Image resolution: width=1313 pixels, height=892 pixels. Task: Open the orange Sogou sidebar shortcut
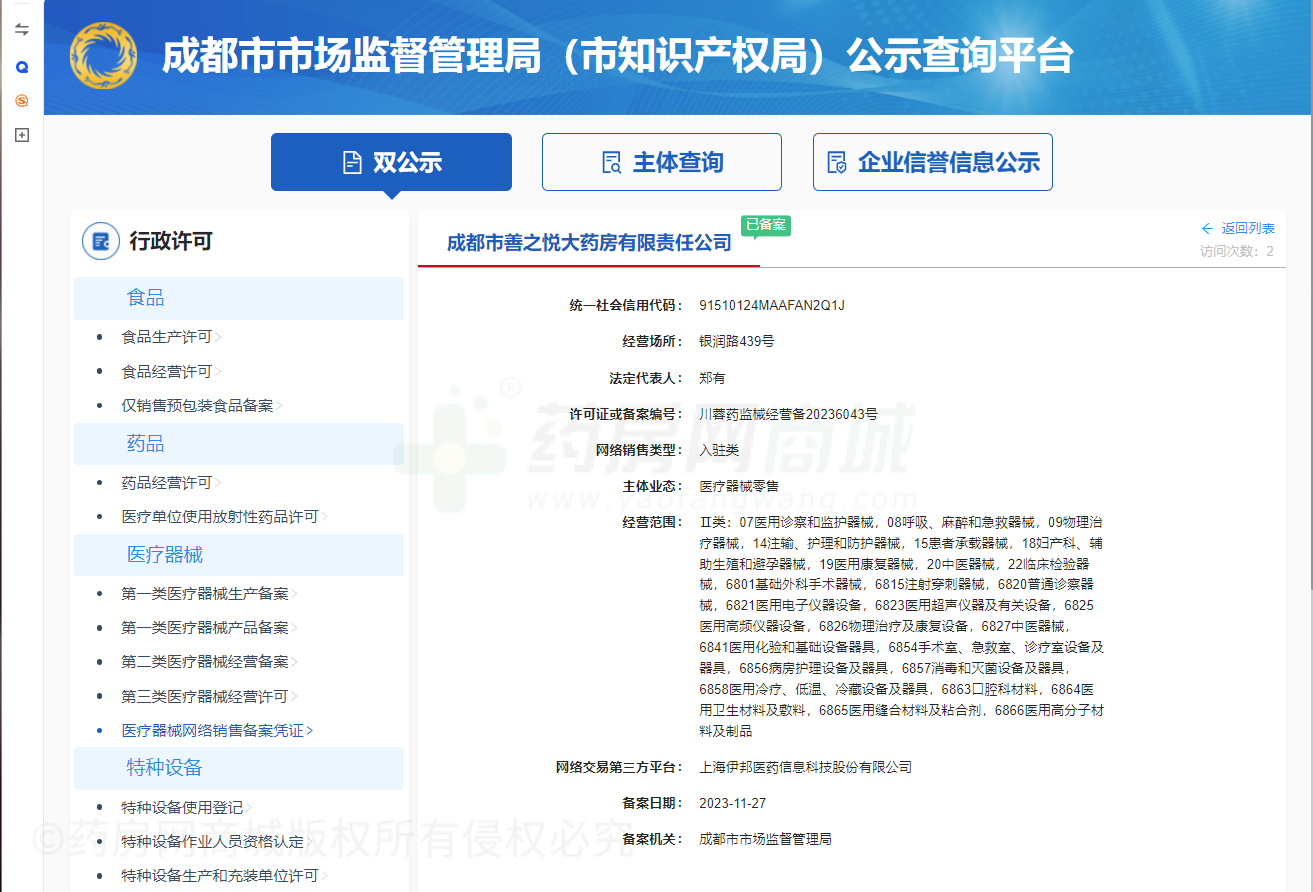pyautogui.click(x=22, y=101)
